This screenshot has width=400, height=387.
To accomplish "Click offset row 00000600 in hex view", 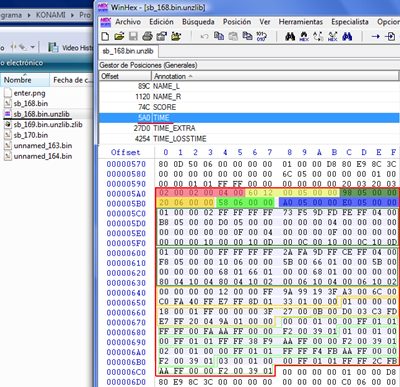I will point(126,253).
